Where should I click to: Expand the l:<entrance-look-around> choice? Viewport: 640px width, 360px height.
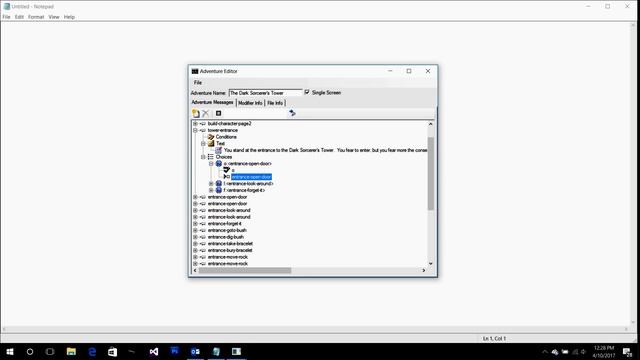(211, 184)
